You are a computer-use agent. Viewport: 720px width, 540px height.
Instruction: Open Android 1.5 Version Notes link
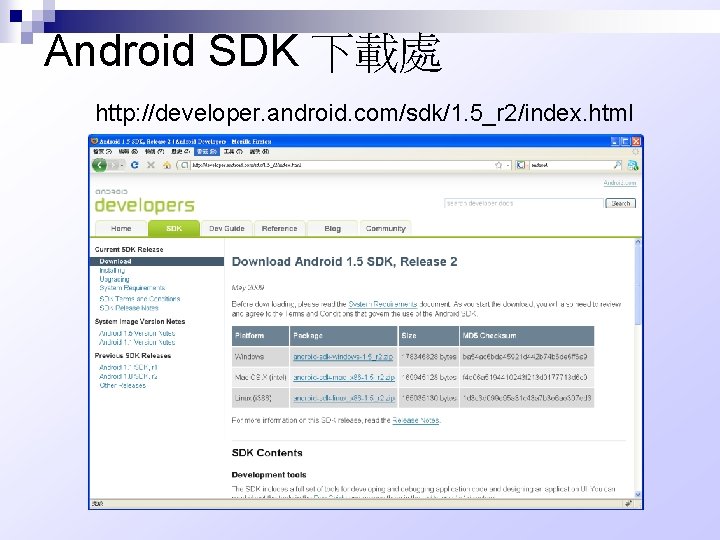pos(137,333)
